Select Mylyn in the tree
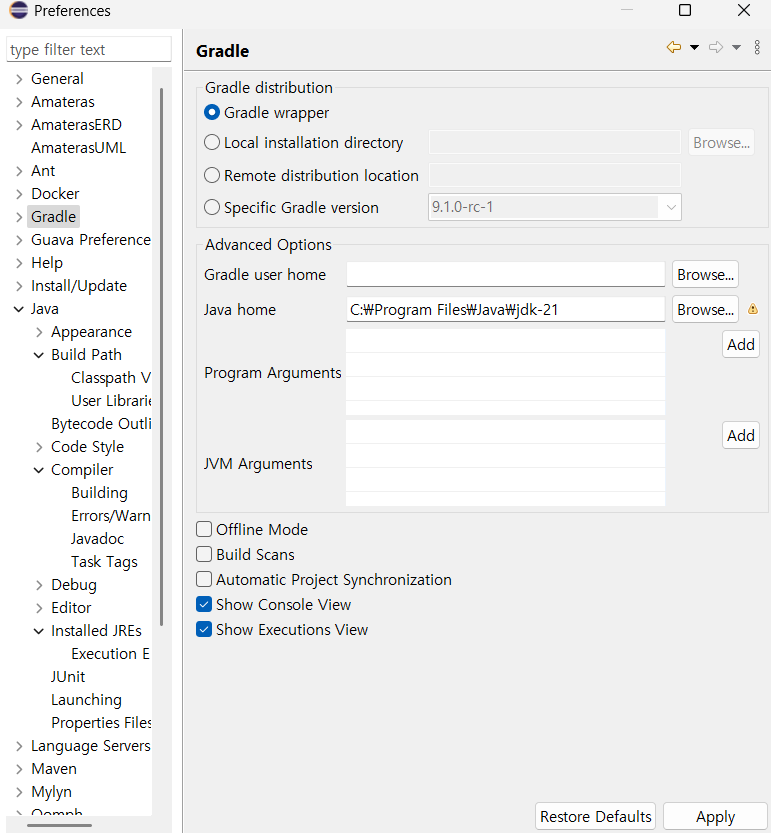 (52, 792)
